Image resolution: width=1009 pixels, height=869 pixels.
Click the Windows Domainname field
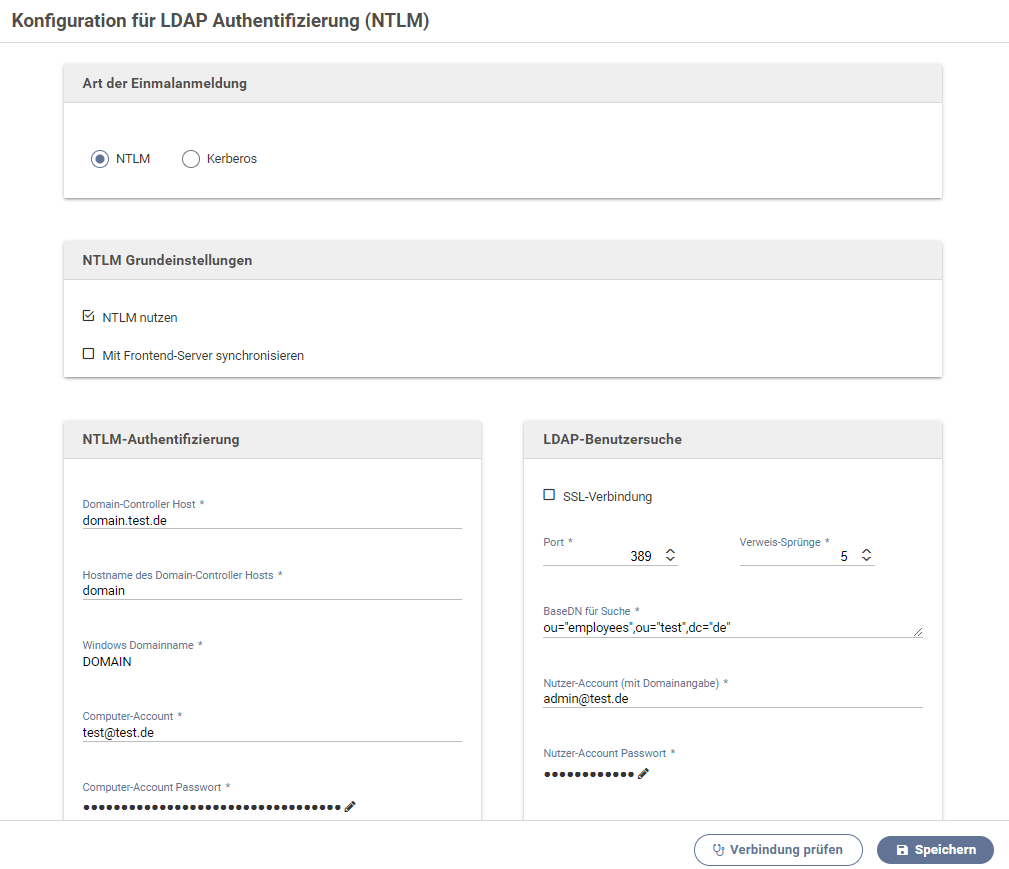(x=271, y=662)
